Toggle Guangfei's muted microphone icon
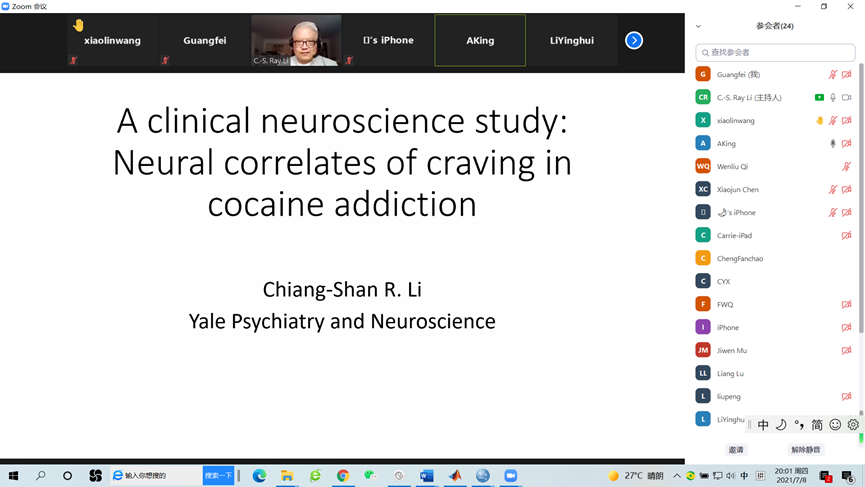865x487 pixels. point(832,75)
